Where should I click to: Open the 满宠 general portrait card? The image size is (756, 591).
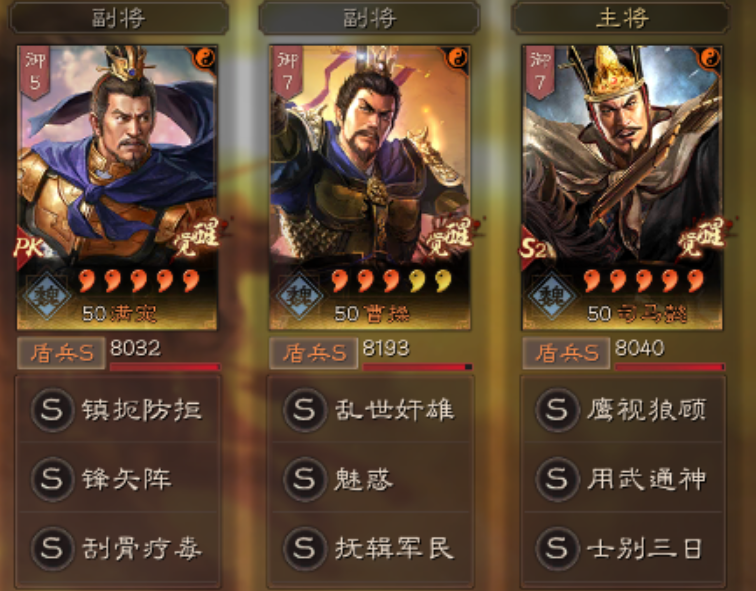coord(117,188)
